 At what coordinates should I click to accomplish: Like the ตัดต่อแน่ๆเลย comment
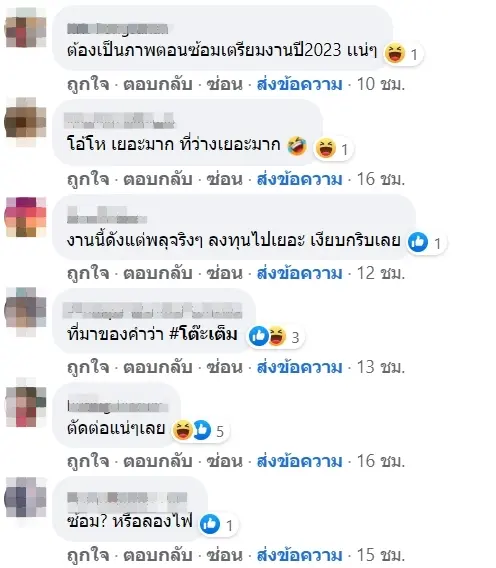coord(88,462)
